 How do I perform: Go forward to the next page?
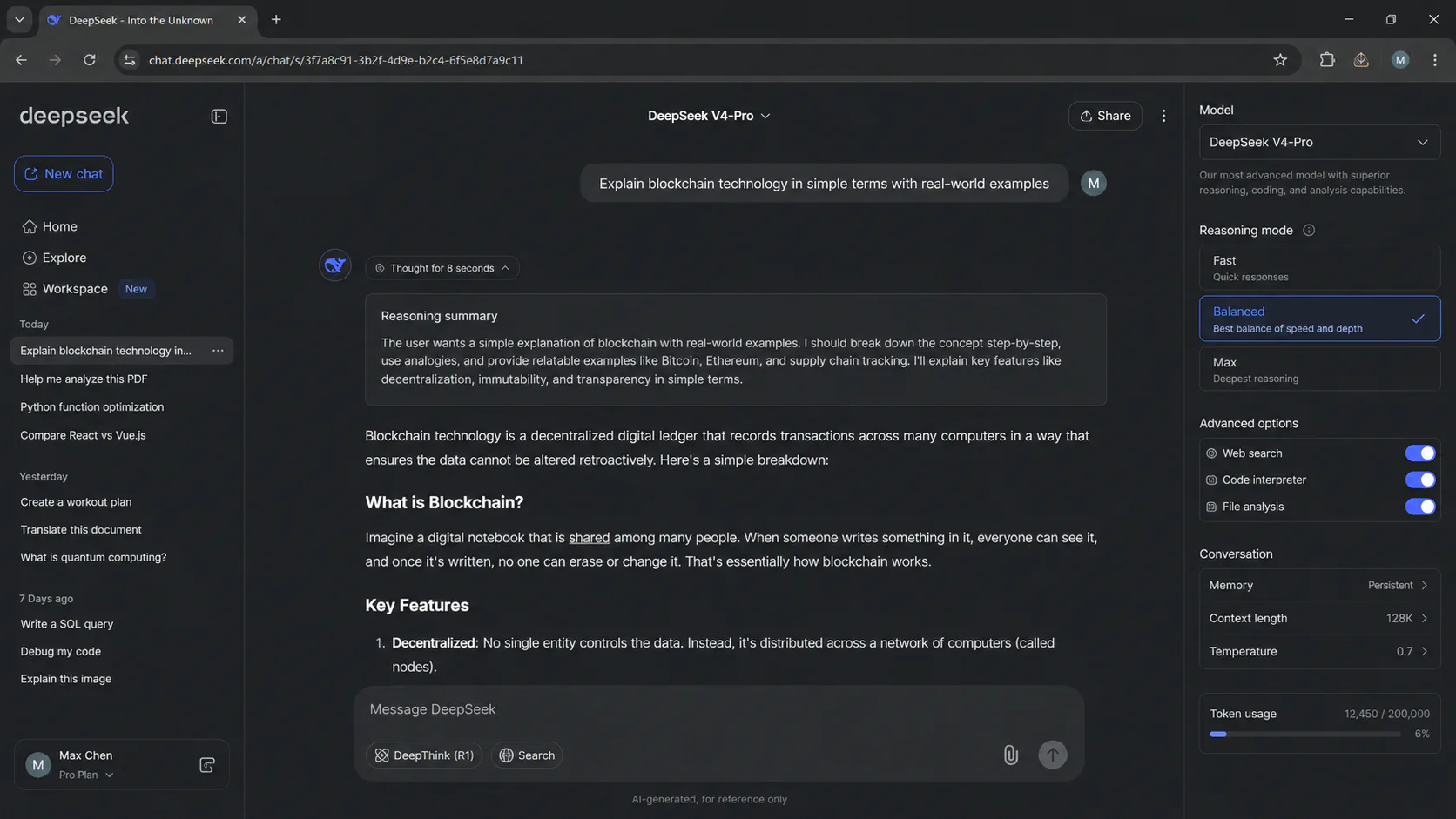tap(55, 60)
